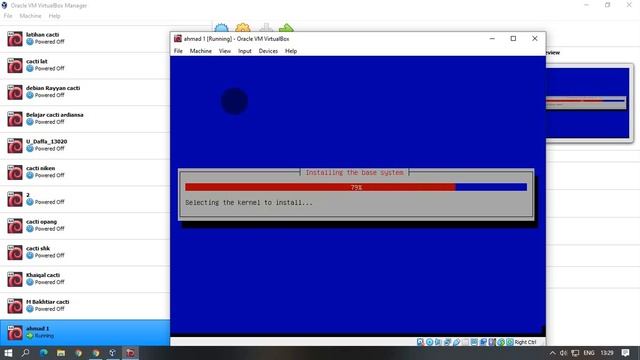The width and height of the screenshot is (640, 360).
Task: Select the 'debian Rayyan cacti' virtual machine
Action: (85, 92)
